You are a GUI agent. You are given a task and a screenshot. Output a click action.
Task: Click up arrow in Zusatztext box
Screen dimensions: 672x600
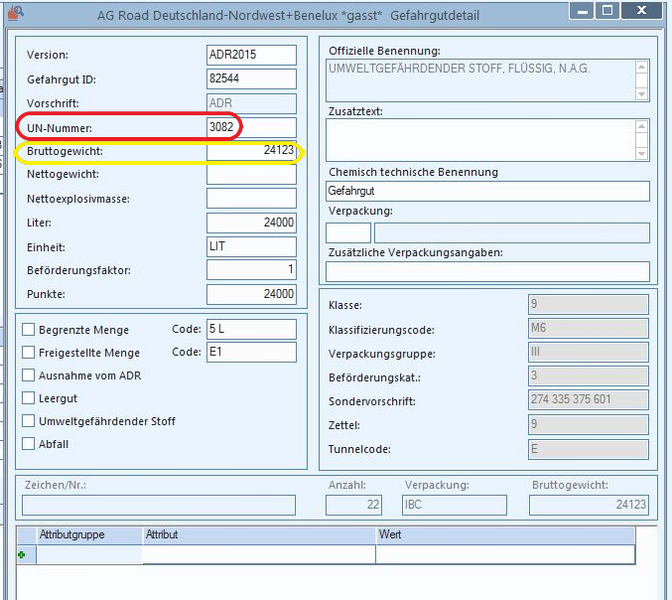click(x=642, y=126)
